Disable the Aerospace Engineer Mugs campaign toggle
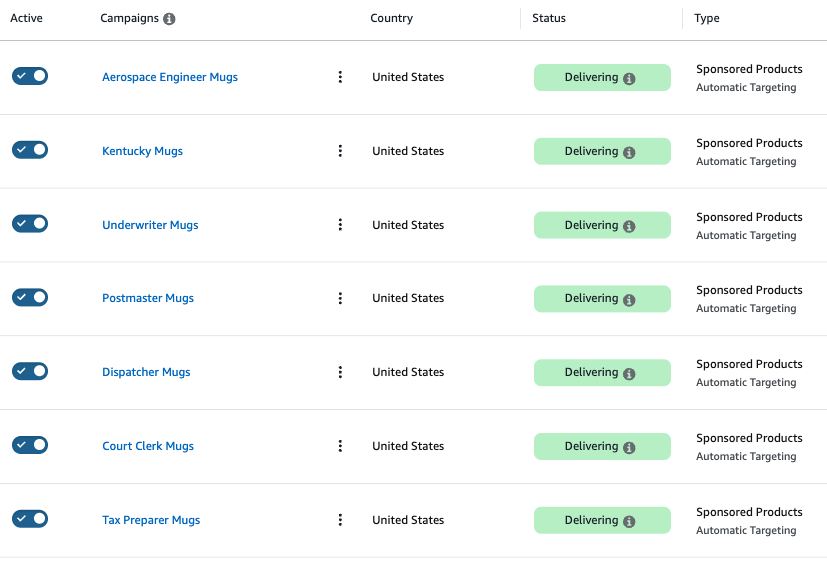This screenshot has width=827, height=564. [x=30, y=76]
